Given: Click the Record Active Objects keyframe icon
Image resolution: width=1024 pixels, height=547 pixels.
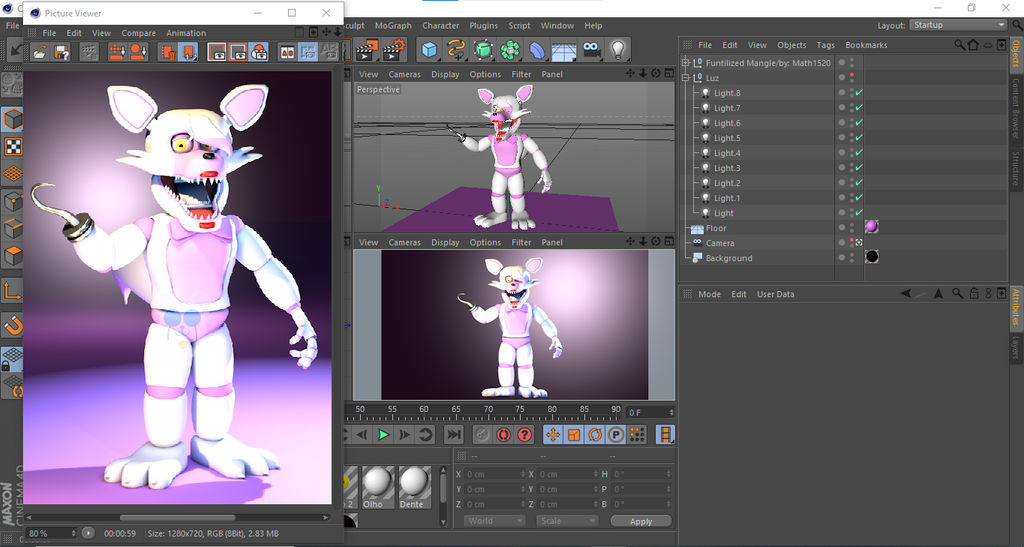Looking at the screenshot, I should pyautogui.click(x=482, y=434).
